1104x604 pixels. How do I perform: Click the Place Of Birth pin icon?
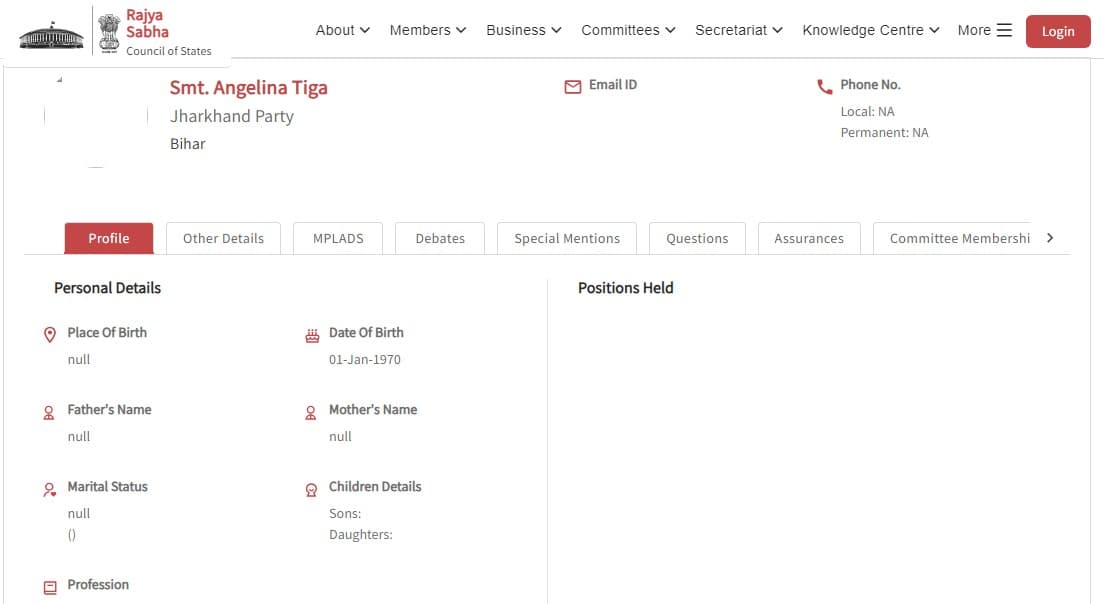coord(50,335)
